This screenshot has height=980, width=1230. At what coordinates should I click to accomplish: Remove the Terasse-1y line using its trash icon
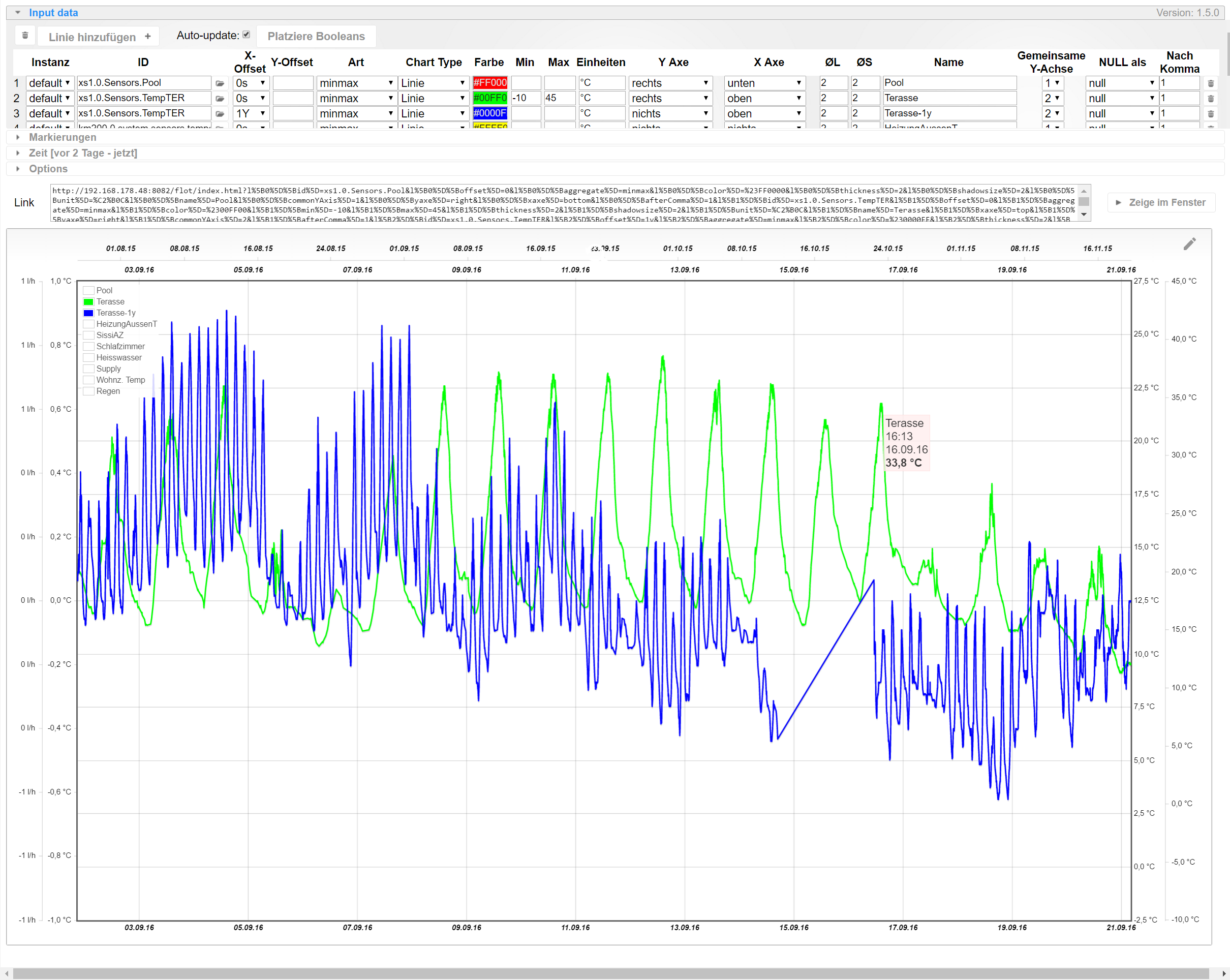point(1211,114)
